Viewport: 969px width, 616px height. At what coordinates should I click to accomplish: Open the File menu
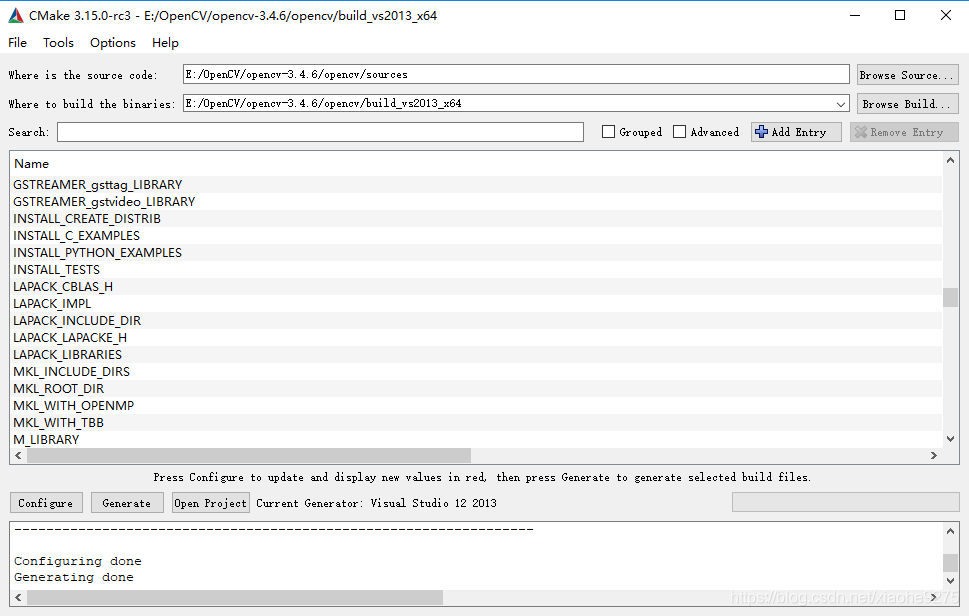coord(17,43)
